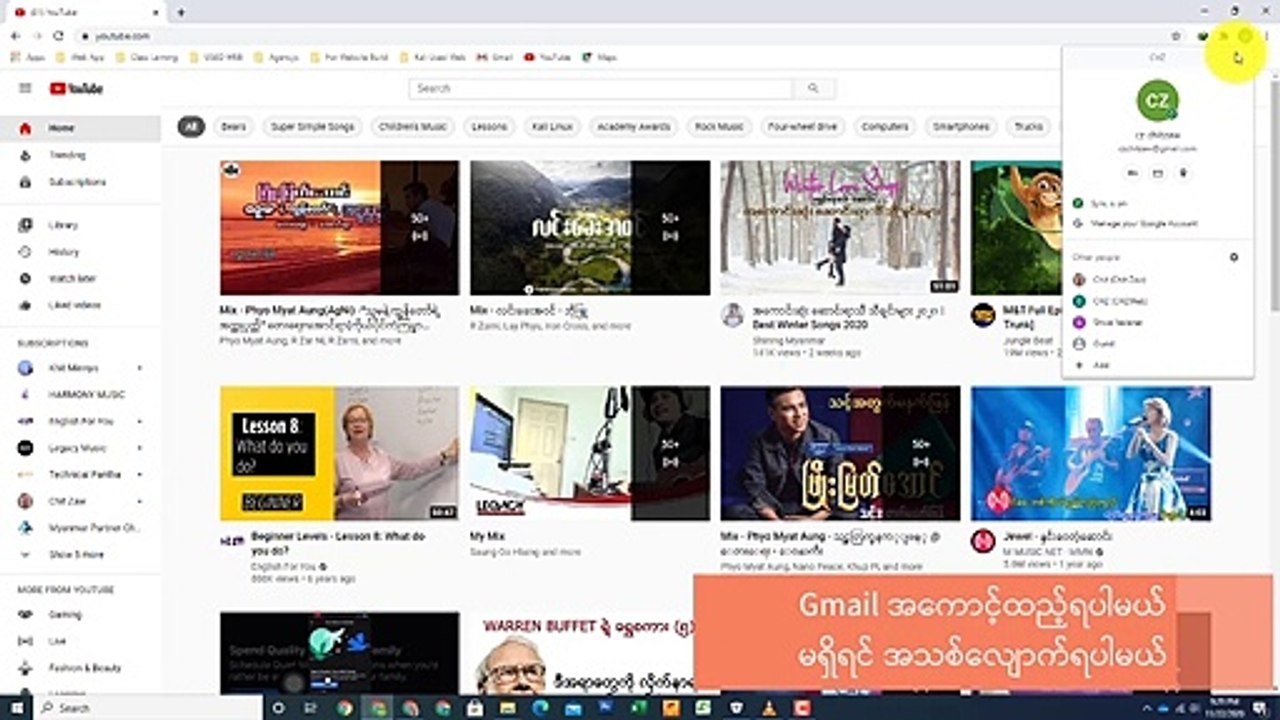Click the magnifier search button beside the search box
Image resolution: width=1280 pixels, height=720 pixels.
[x=813, y=88]
